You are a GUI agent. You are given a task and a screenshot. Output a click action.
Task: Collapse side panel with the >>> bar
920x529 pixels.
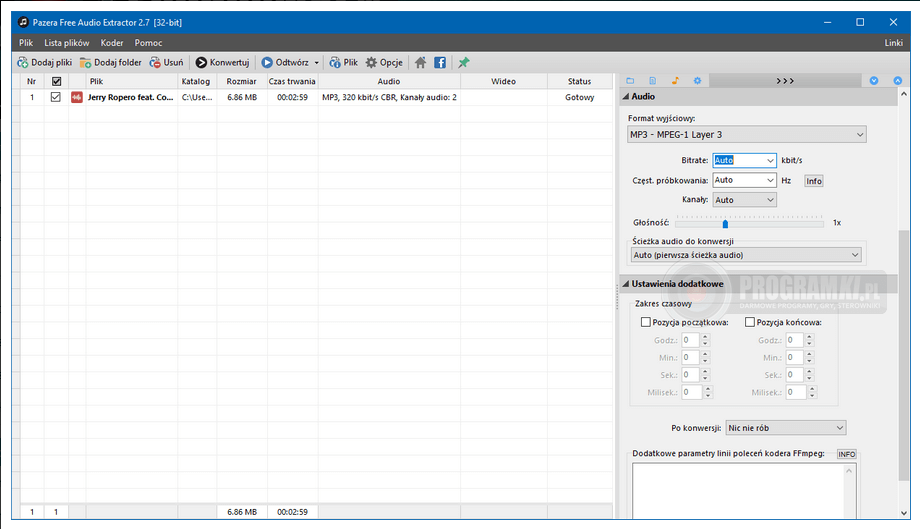coord(785,81)
